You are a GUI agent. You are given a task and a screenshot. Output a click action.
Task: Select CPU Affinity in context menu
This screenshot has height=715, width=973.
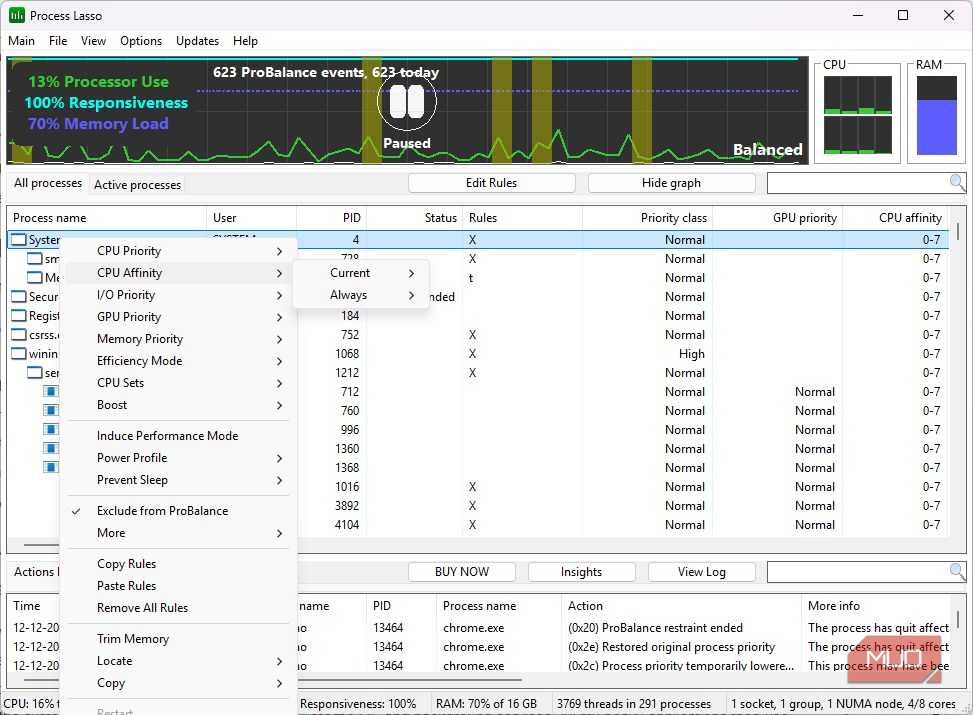pos(178,273)
